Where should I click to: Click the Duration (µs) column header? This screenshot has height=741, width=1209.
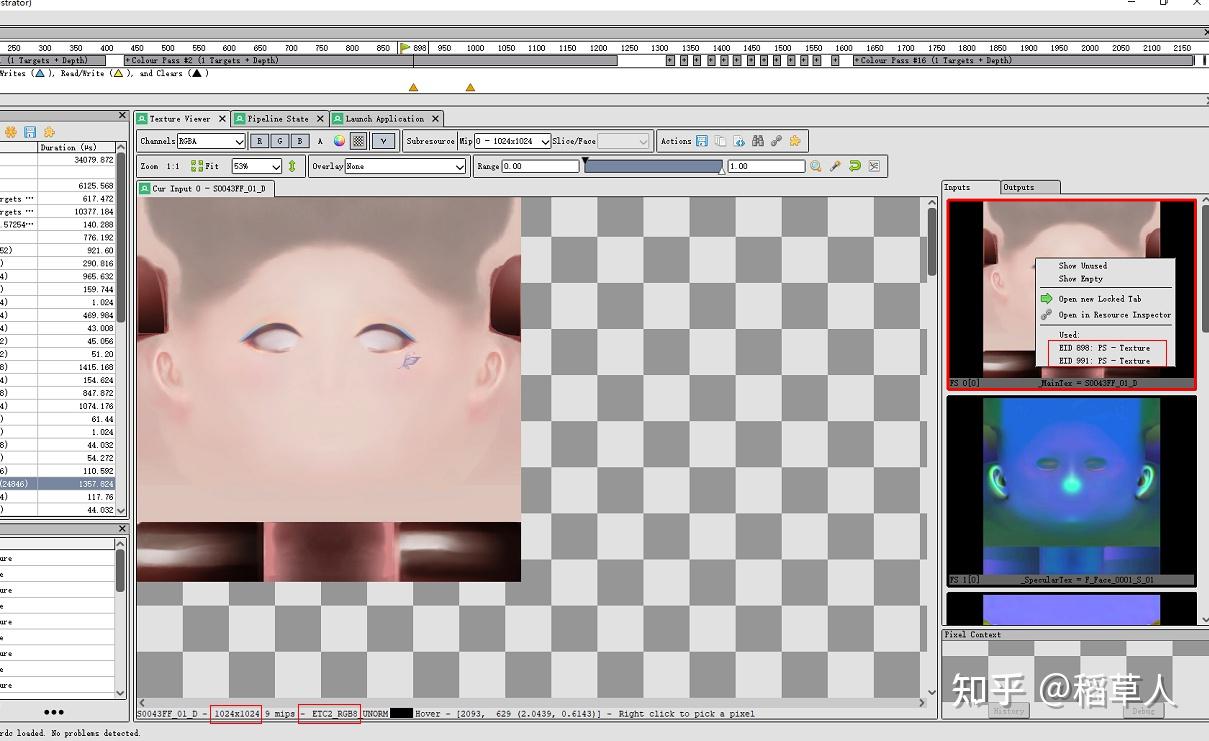pyautogui.click(x=76, y=147)
